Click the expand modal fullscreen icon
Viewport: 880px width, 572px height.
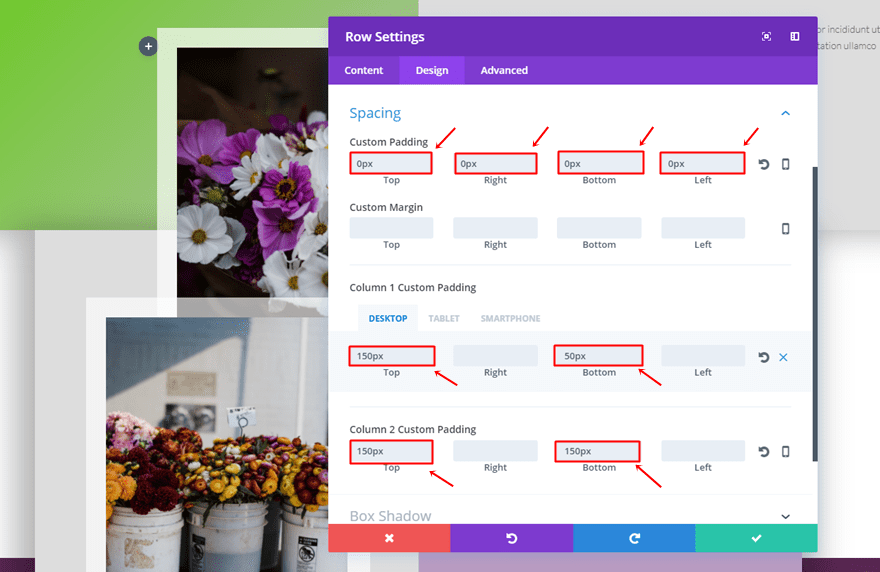(766, 37)
